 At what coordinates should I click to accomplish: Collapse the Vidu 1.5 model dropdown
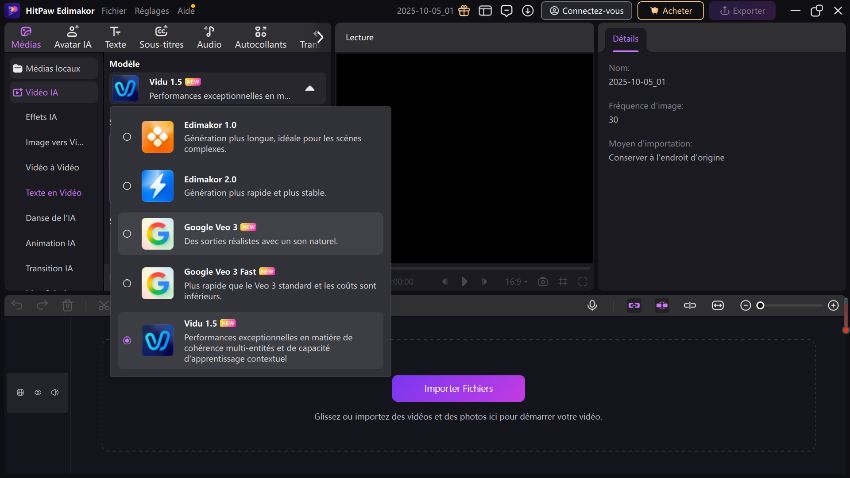[310, 88]
